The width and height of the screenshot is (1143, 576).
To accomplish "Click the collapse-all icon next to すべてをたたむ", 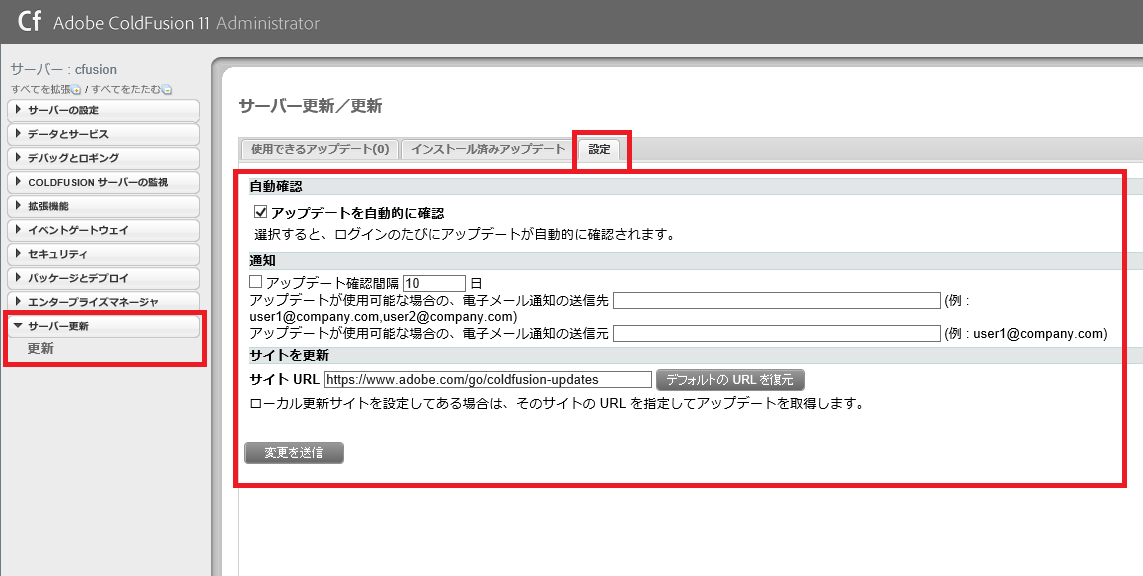I will (x=167, y=90).
